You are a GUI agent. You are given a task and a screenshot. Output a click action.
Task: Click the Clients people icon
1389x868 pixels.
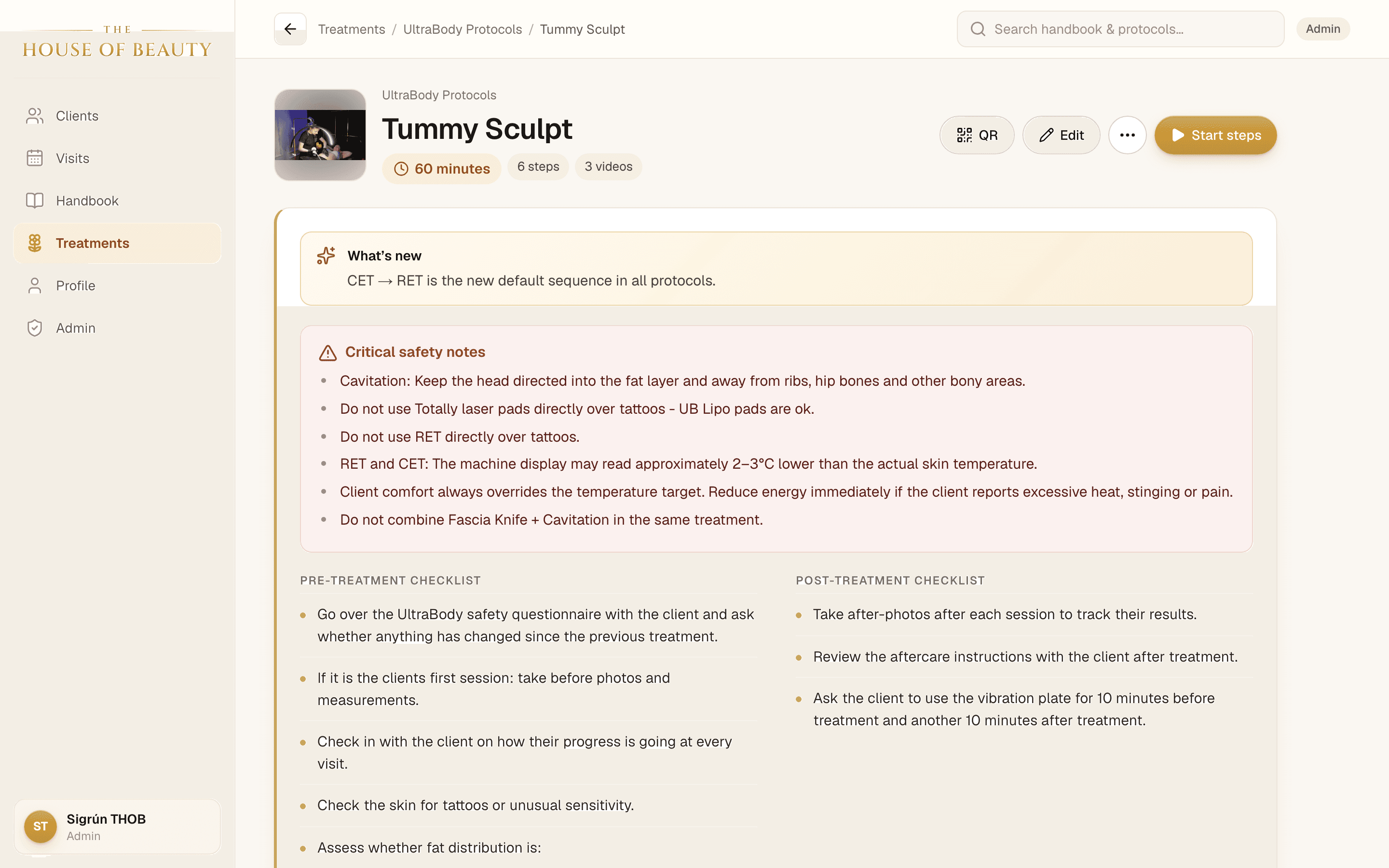pos(34,116)
